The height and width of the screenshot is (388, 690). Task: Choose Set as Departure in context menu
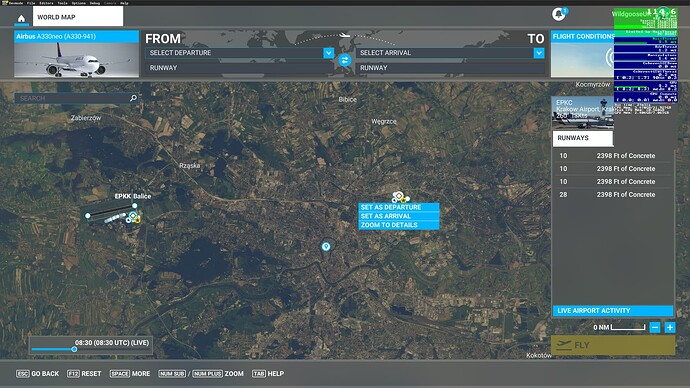399,207
